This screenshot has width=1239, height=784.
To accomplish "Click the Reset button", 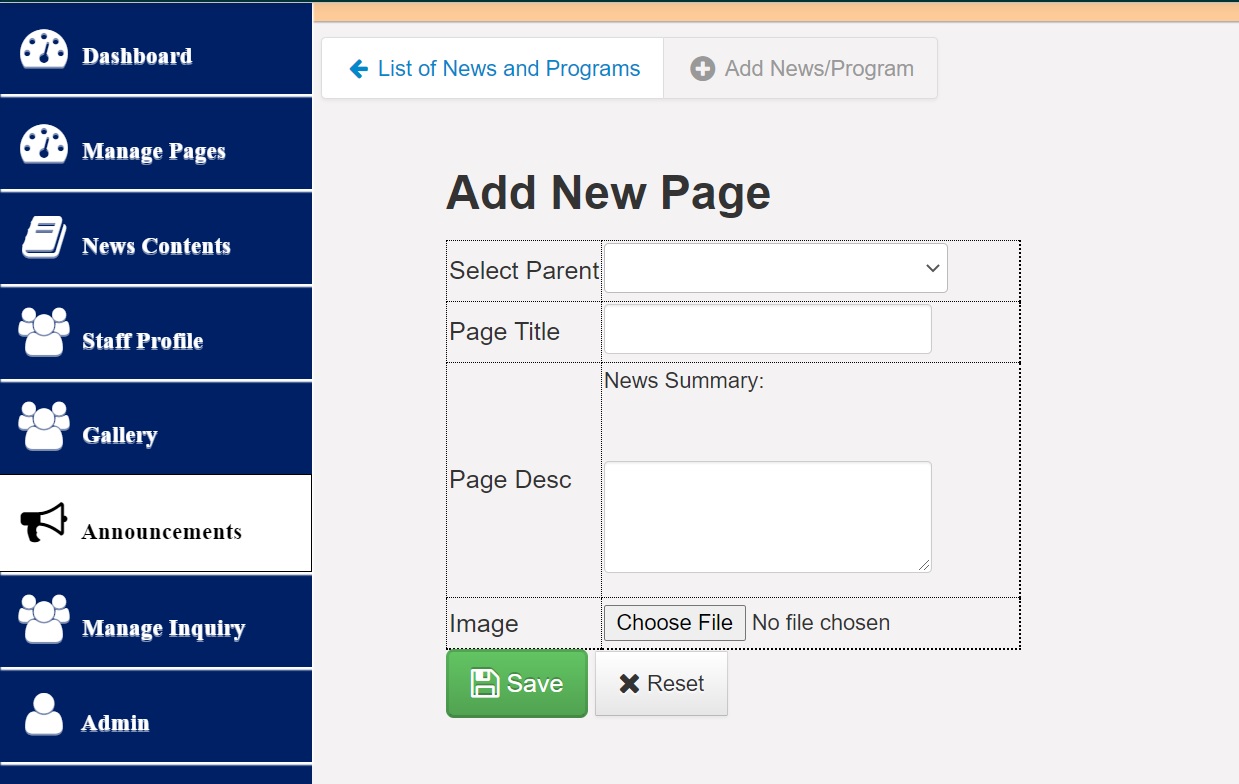I will [661, 683].
